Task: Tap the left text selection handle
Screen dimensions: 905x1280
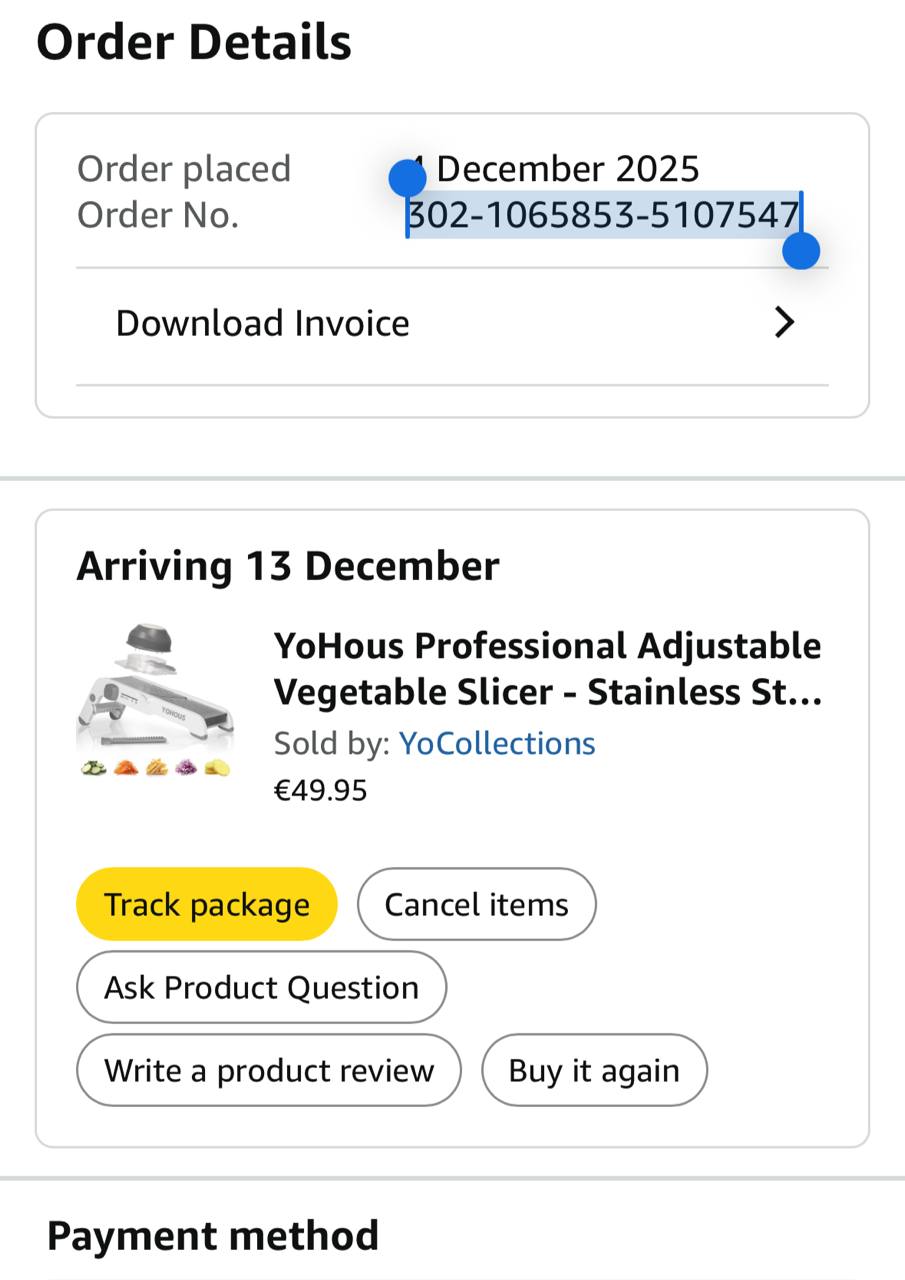Action: [407, 179]
